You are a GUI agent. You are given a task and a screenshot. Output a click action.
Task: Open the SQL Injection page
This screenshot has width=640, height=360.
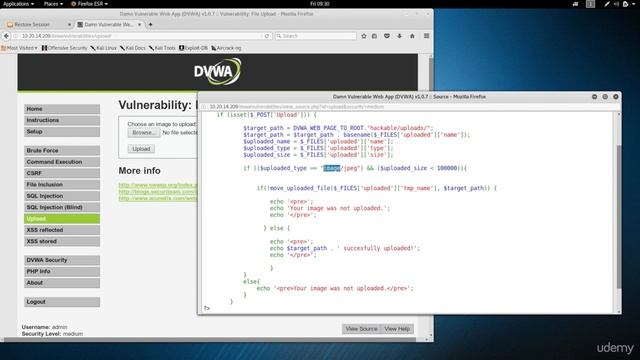pyautogui.click(x=62, y=196)
